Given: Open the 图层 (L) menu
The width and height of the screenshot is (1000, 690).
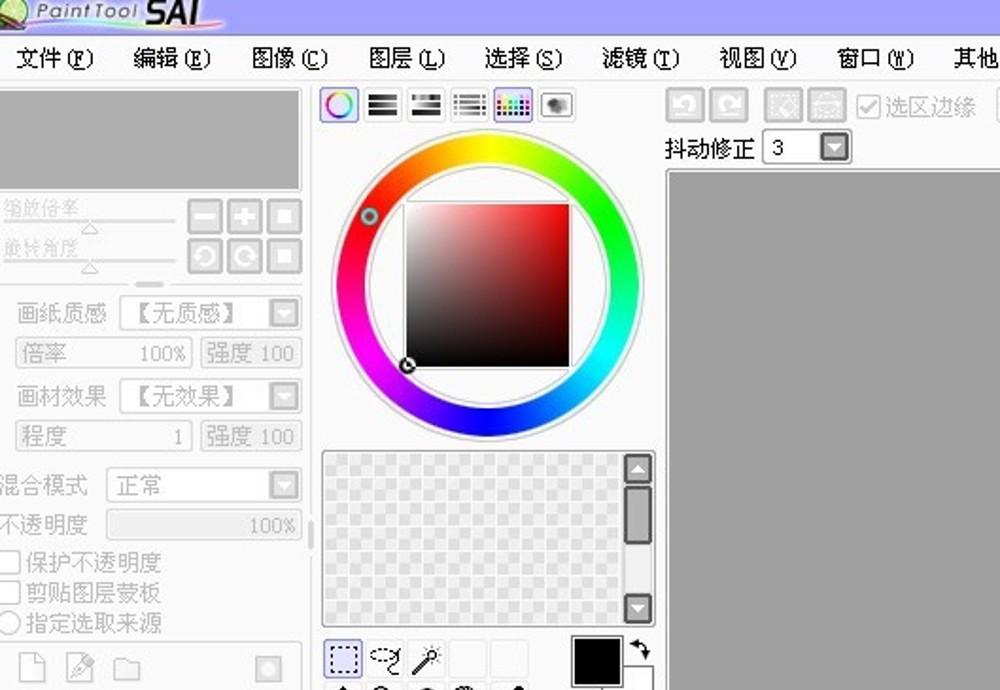Looking at the screenshot, I should coord(406,58).
